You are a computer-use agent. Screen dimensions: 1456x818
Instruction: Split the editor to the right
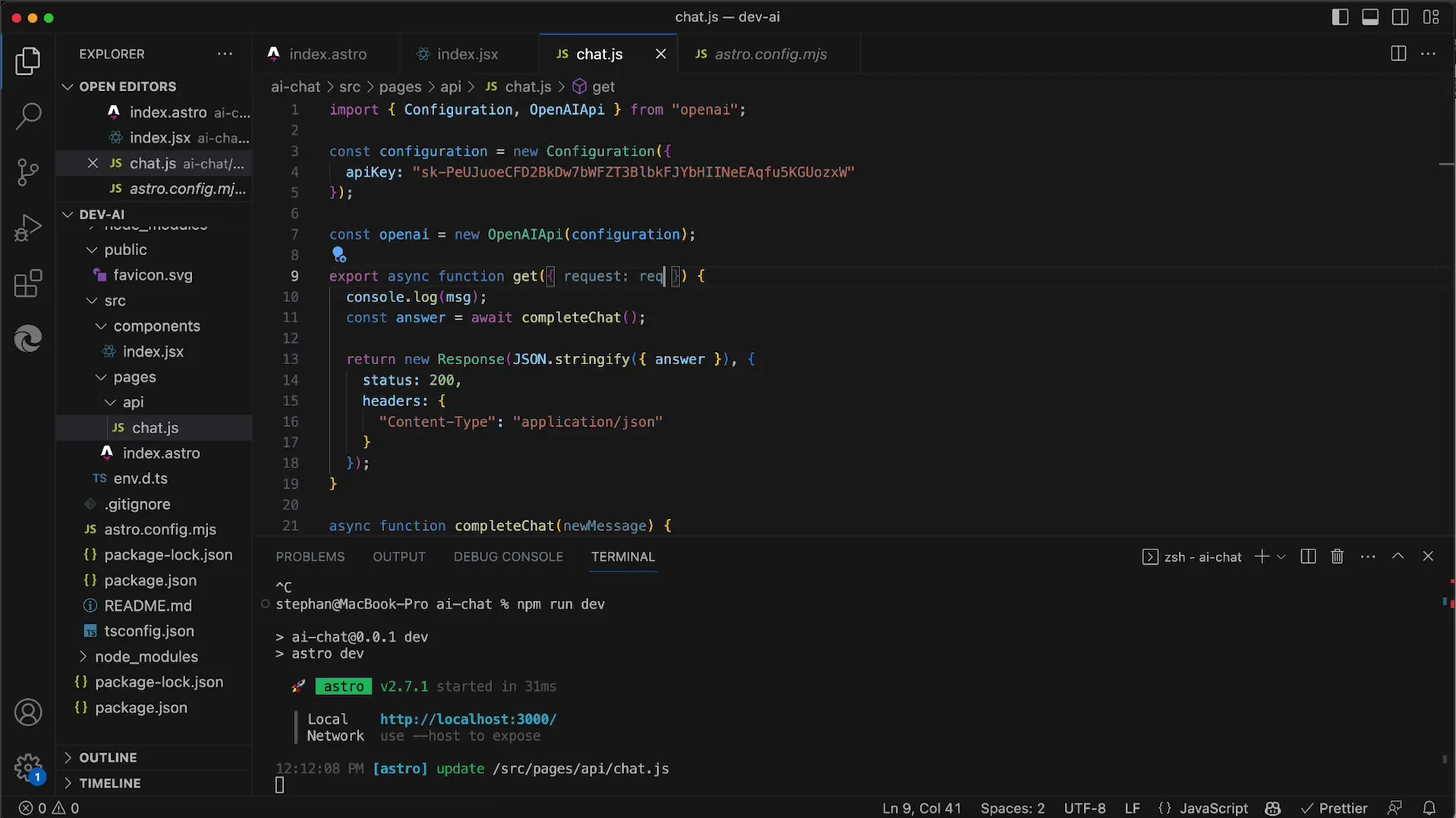[x=1398, y=54]
